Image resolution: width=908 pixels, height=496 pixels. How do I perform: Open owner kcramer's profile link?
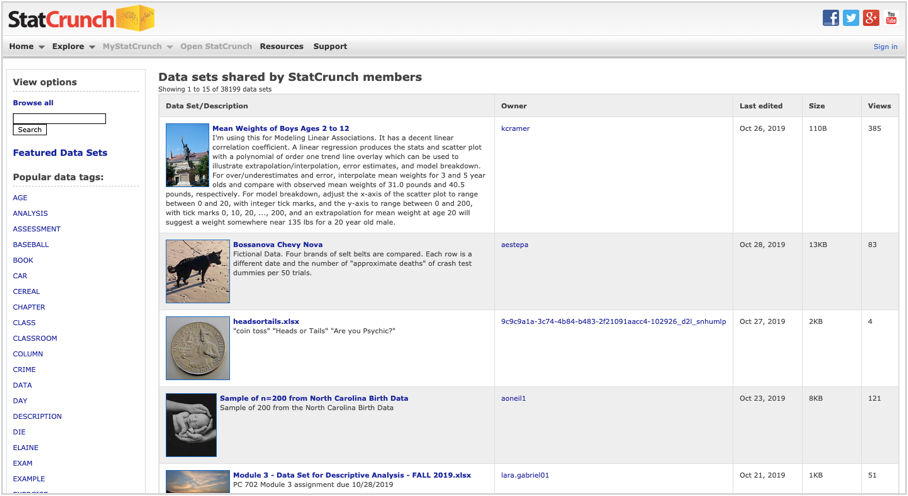515,129
